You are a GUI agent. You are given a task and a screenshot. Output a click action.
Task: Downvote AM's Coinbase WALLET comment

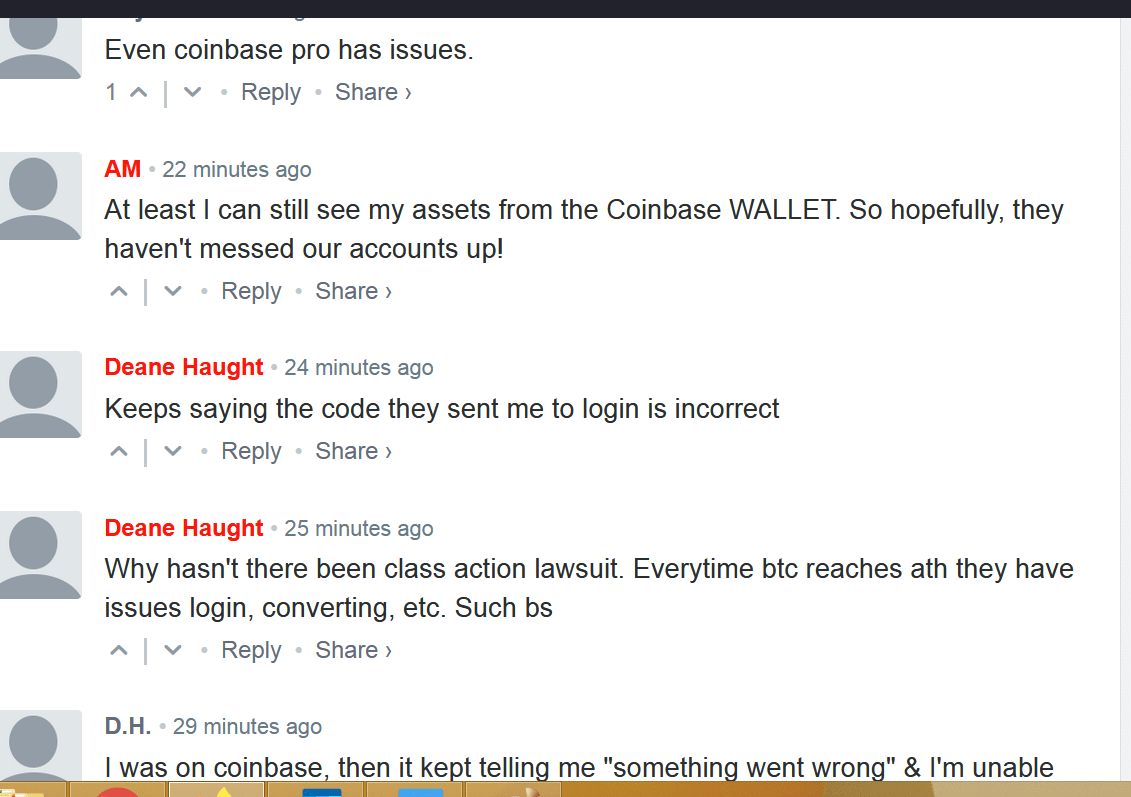(x=173, y=292)
